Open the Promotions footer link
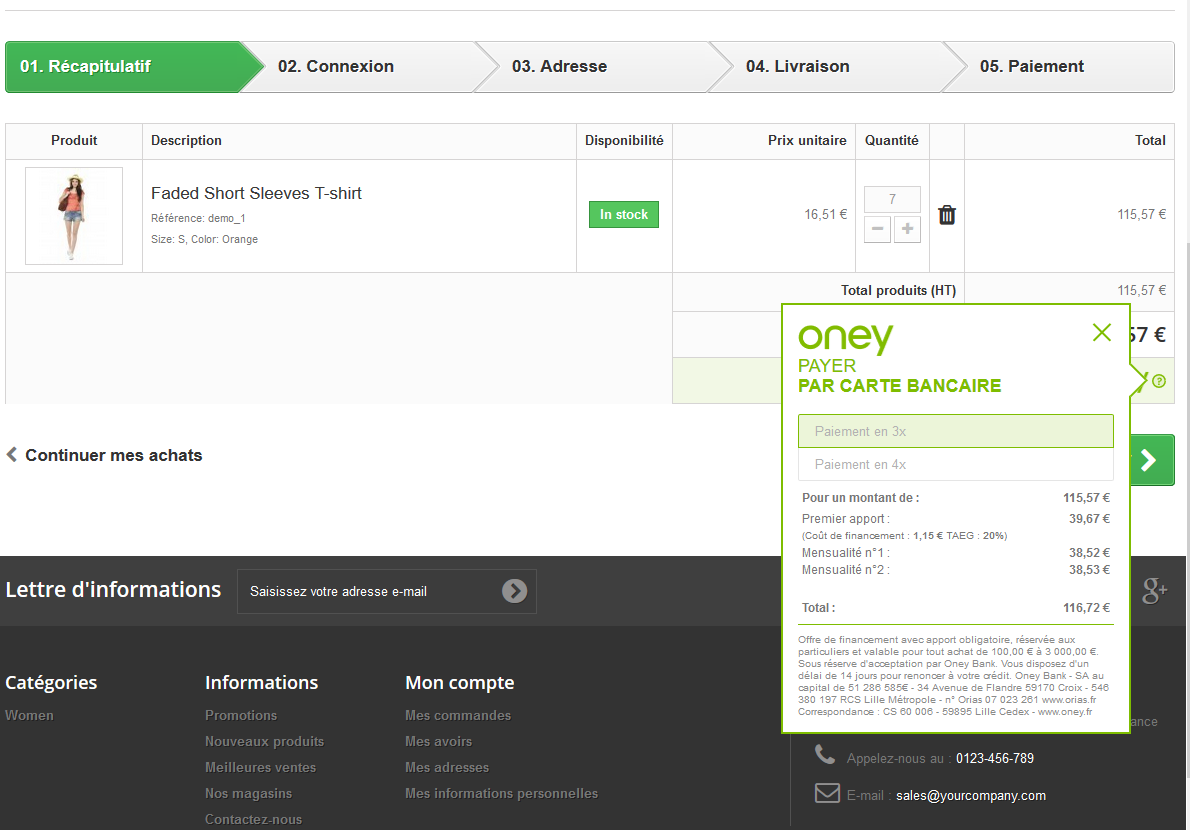 241,715
